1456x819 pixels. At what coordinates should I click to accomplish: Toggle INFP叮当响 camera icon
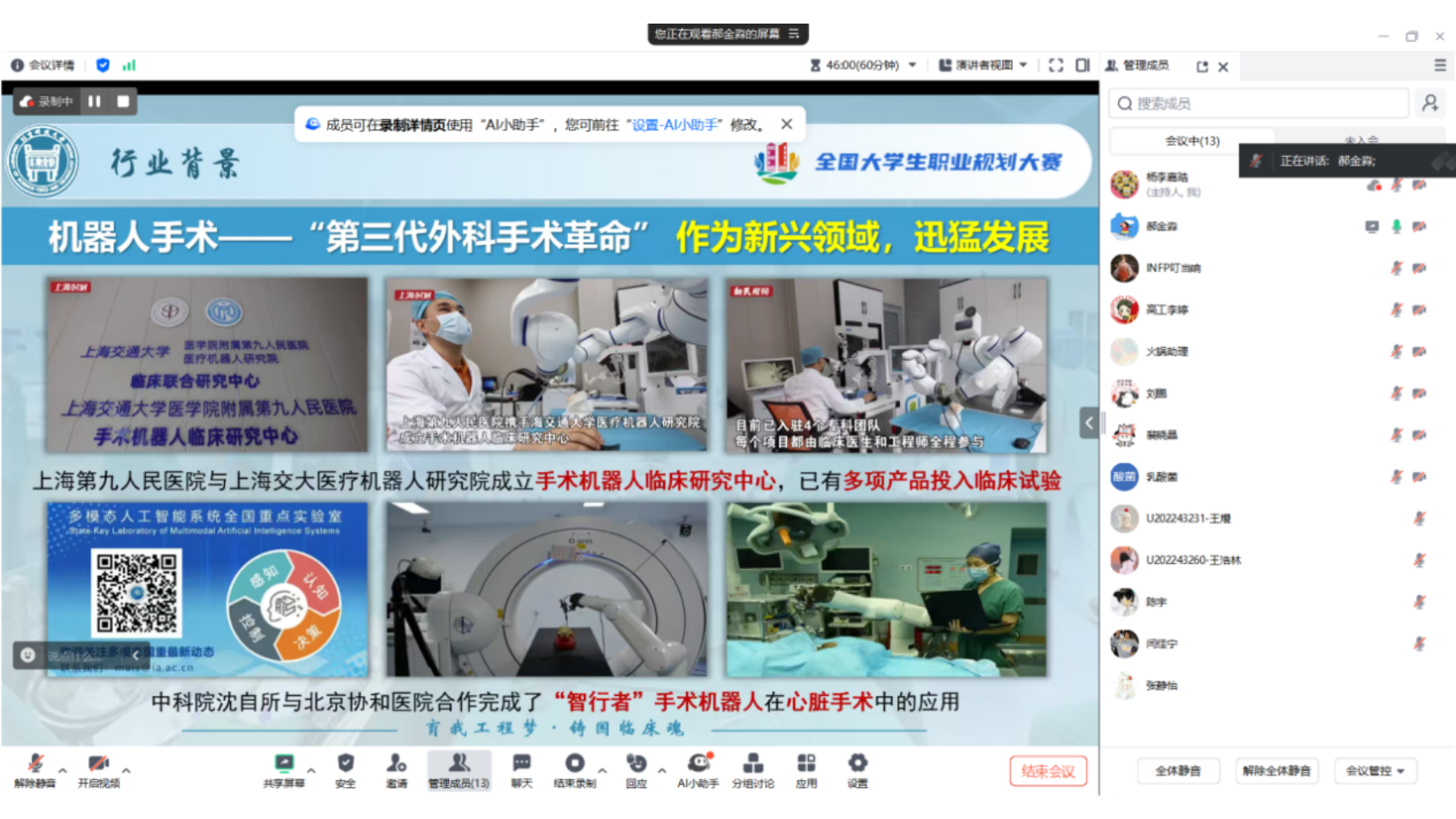point(1420,268)
